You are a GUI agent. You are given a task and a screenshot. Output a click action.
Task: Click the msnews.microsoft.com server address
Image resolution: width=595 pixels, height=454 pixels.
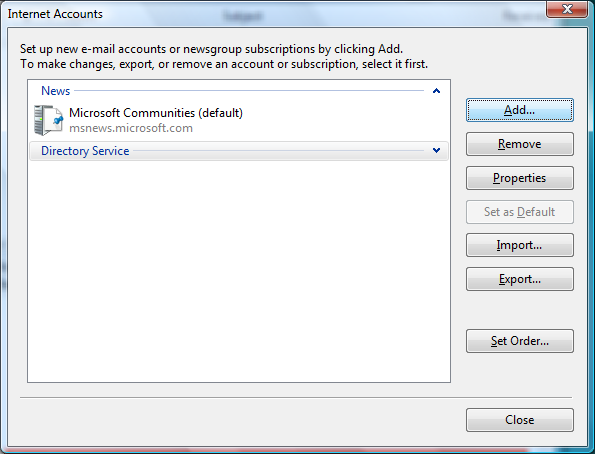pos(131,128)
